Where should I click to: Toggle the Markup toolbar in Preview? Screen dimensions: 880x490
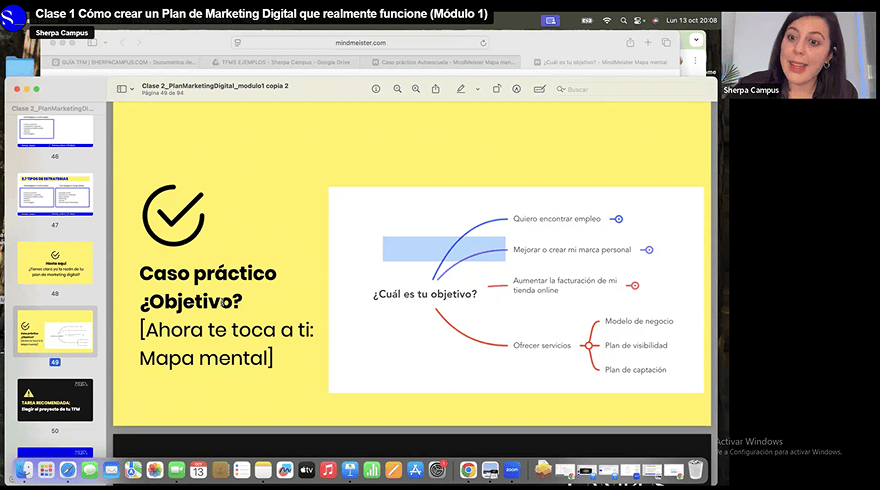[516, 89]
